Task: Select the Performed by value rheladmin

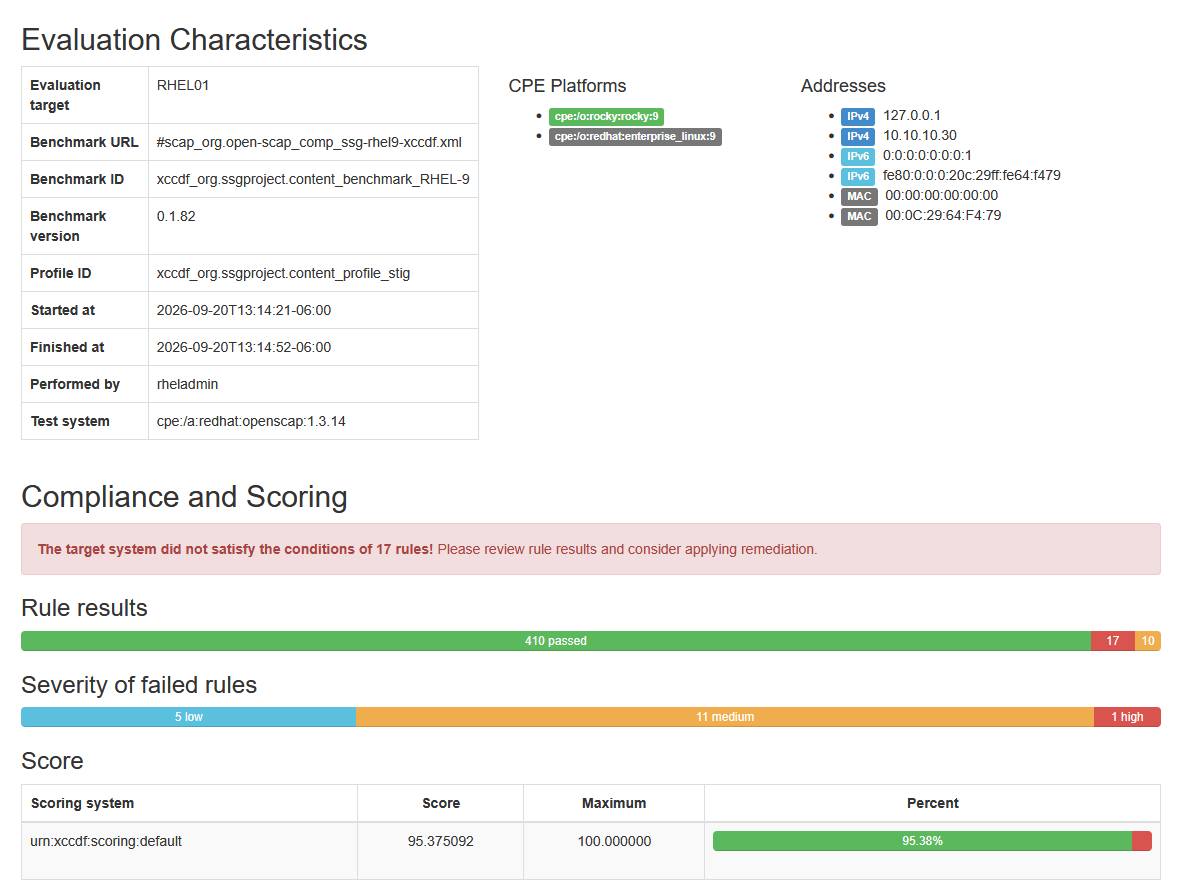Action: pyautogui.click(x=187, y=384)
